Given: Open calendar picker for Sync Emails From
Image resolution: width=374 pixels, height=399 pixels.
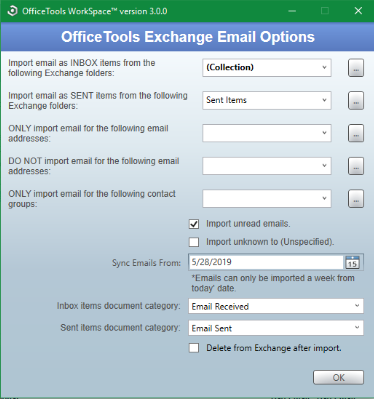Looking at the screenshot, I should [352, 262].
